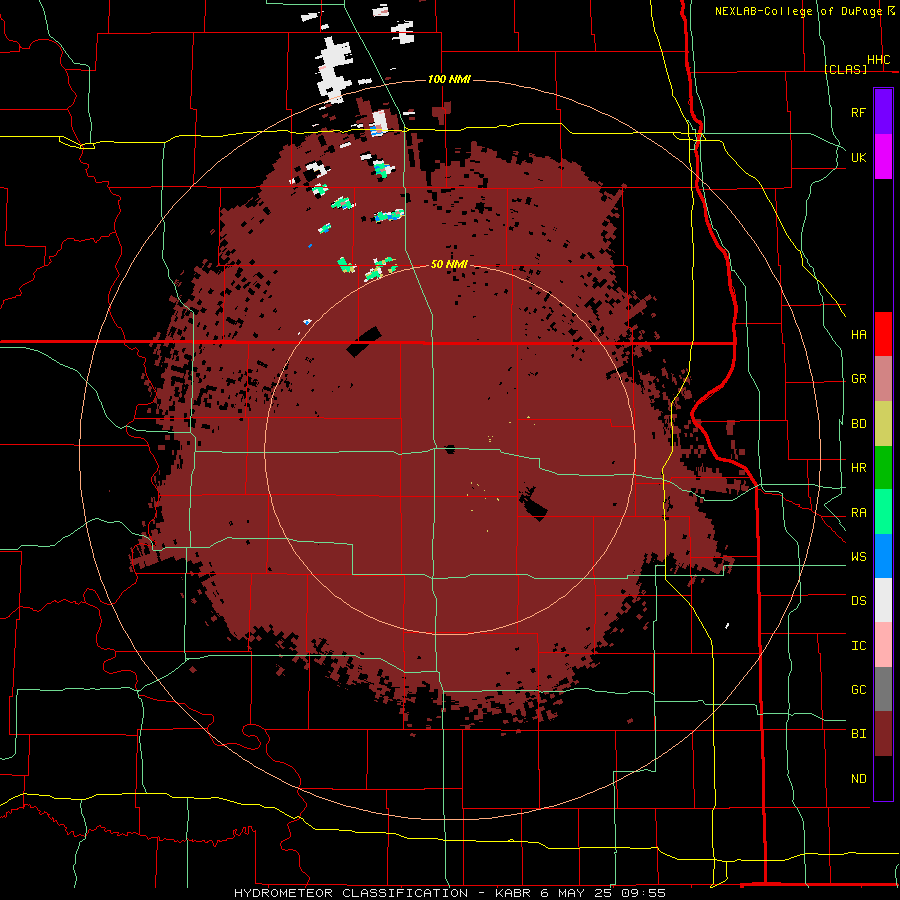Click the ND legend label

859,779
